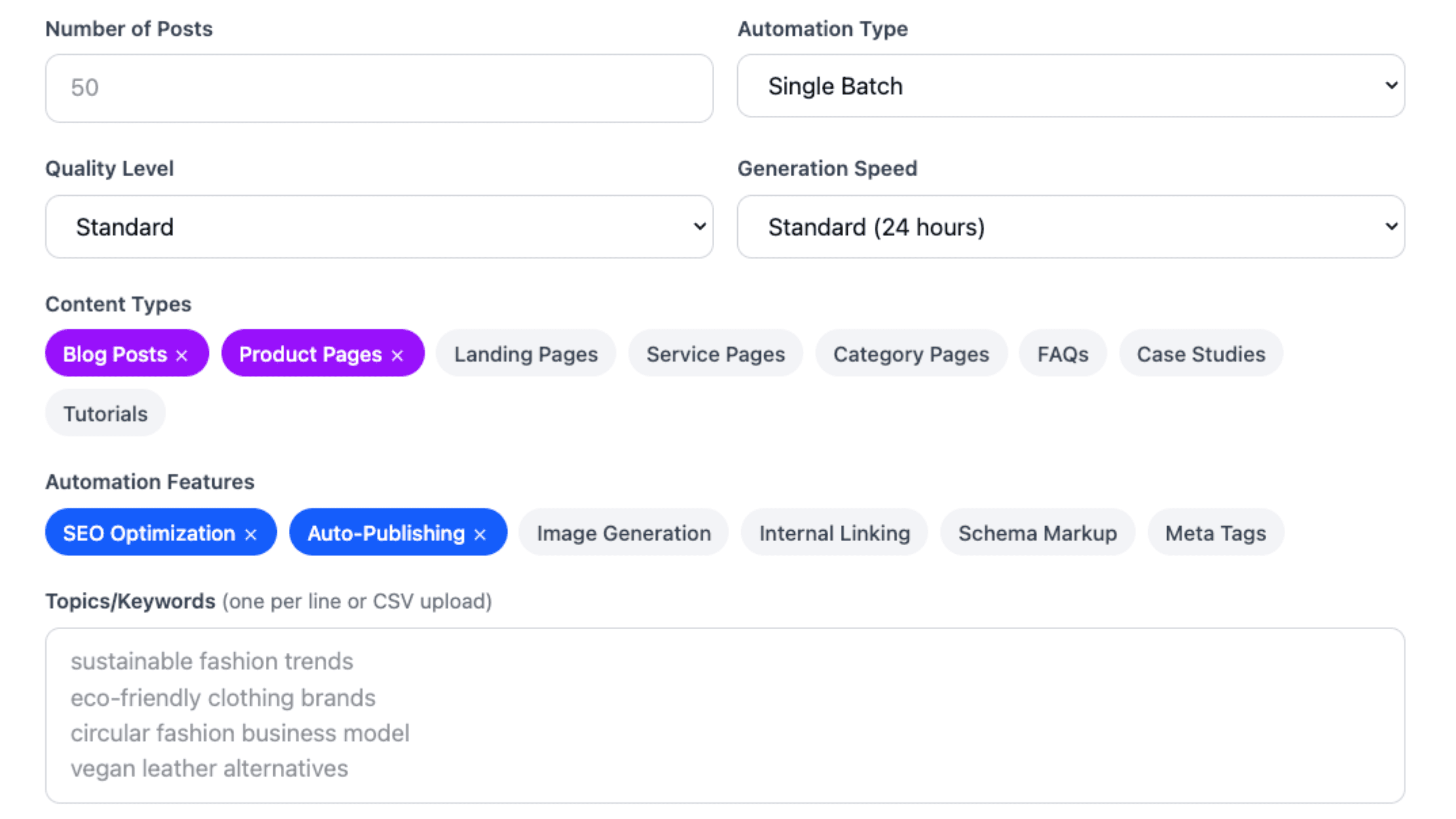The image size is (1456, 819).
Task: Remove the Blog Posts content type
Action: pos(182,354)
